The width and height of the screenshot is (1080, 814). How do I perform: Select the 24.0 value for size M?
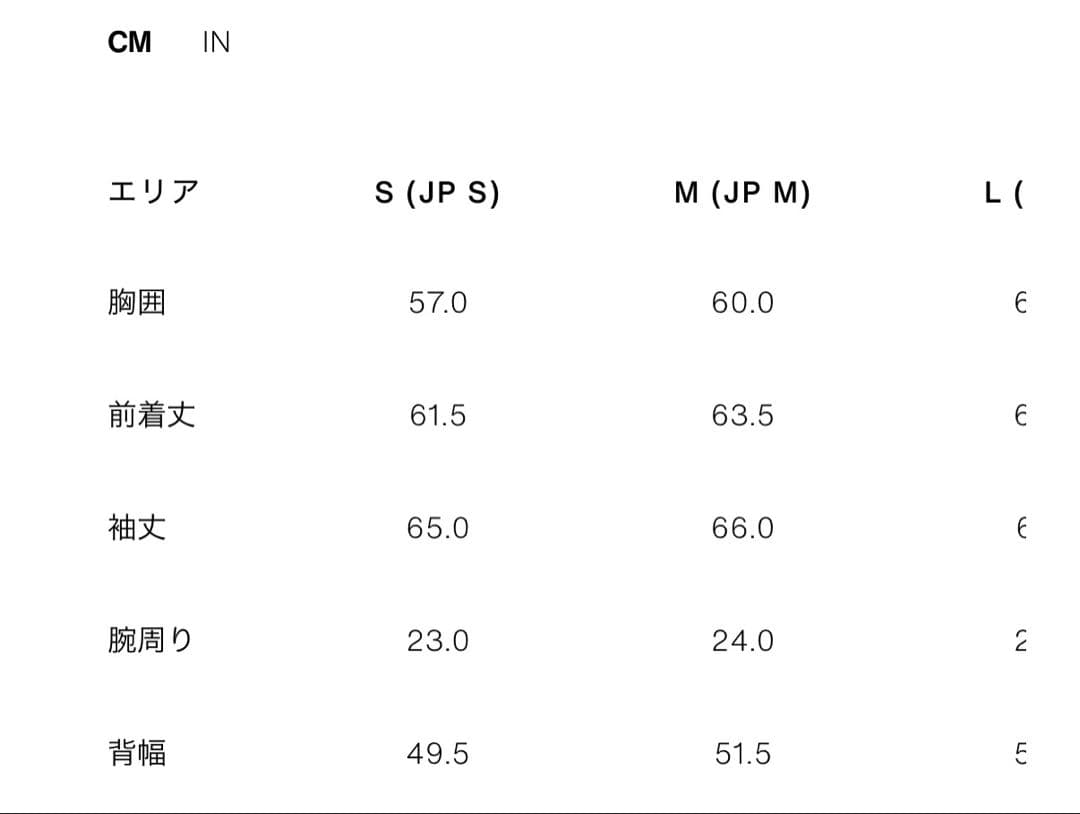[x=741, y=641]
